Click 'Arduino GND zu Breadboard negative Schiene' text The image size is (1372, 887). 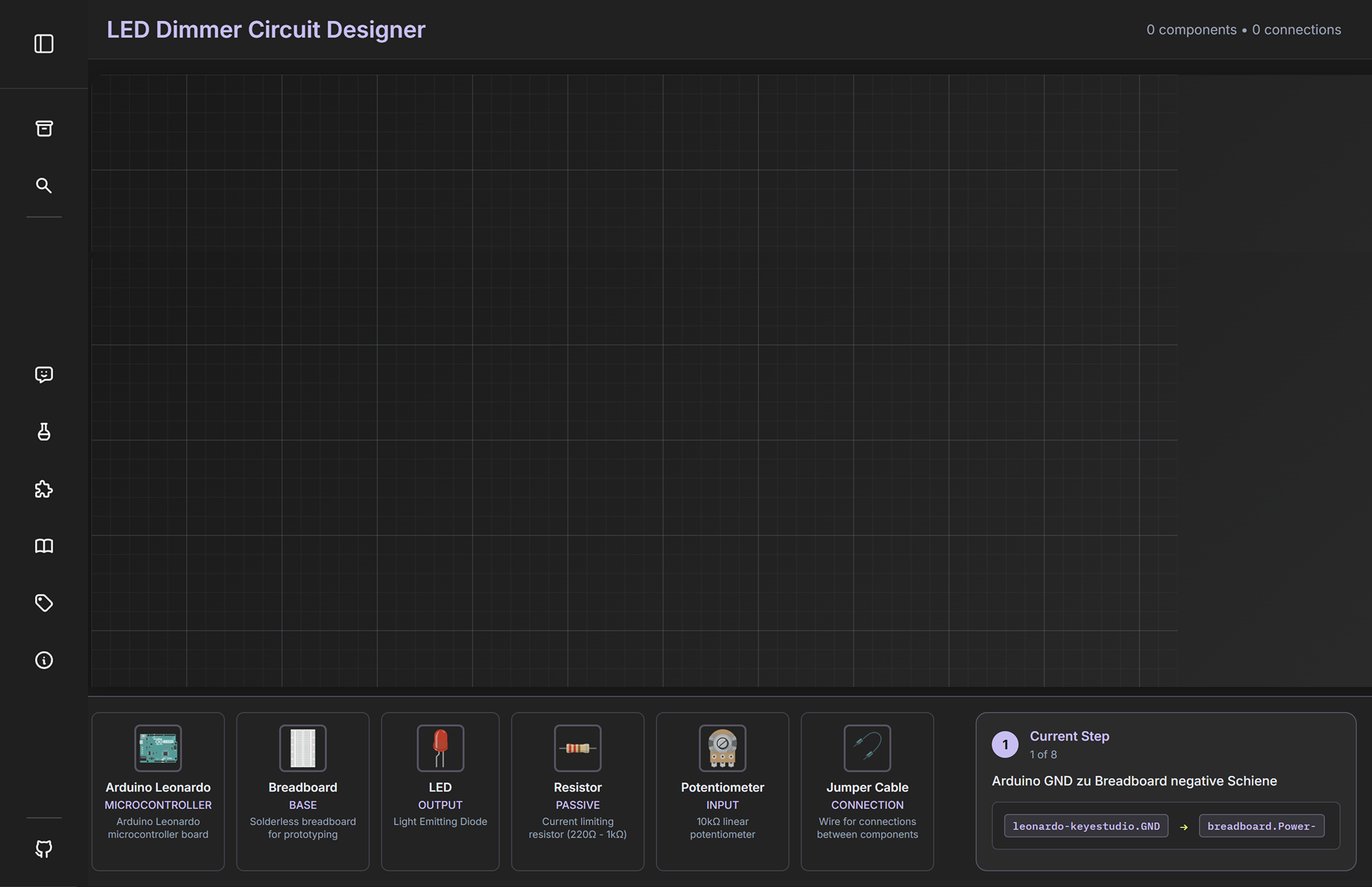1134,781
